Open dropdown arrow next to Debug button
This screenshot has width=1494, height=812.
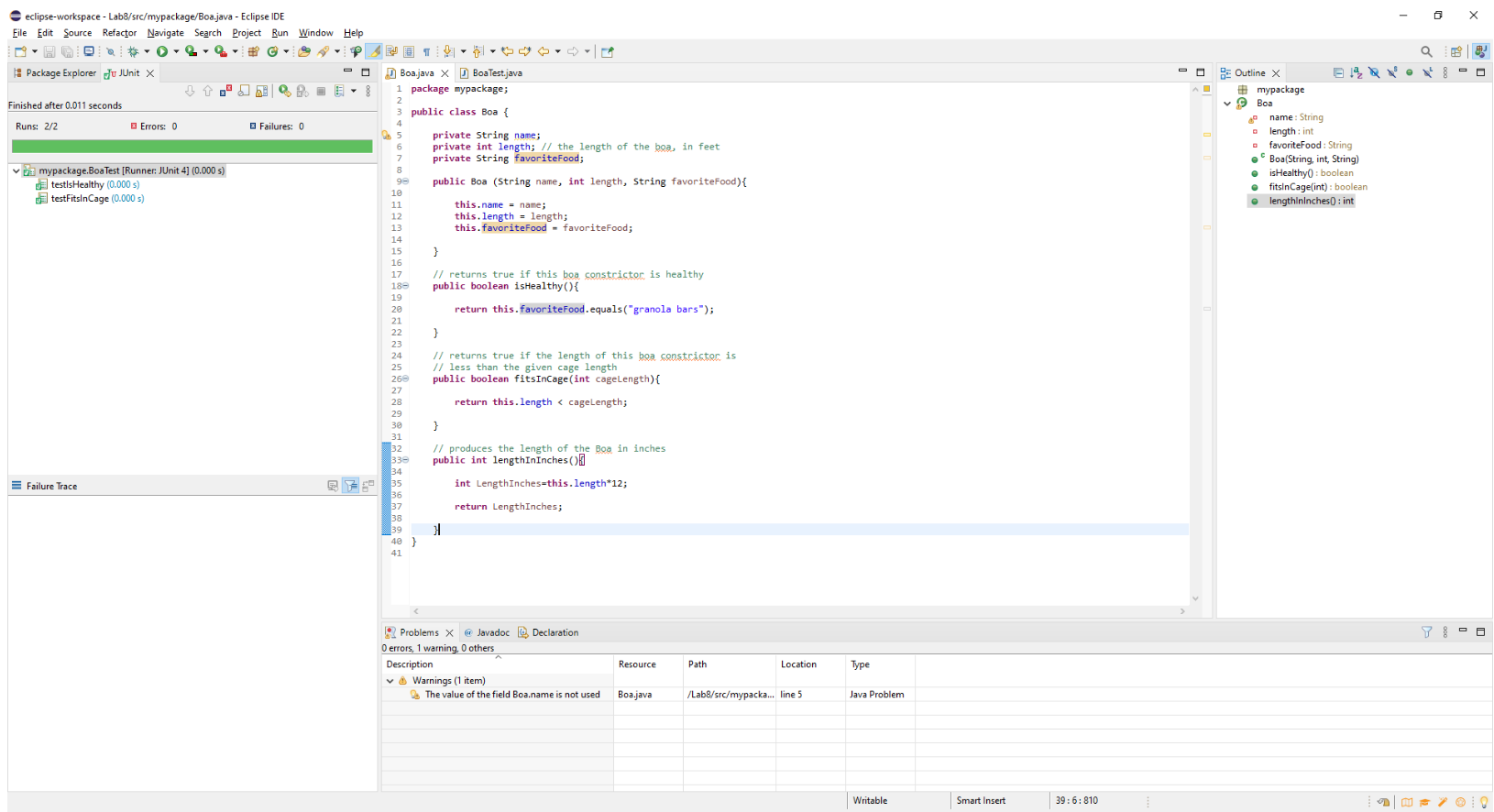[x=147, y=51]
